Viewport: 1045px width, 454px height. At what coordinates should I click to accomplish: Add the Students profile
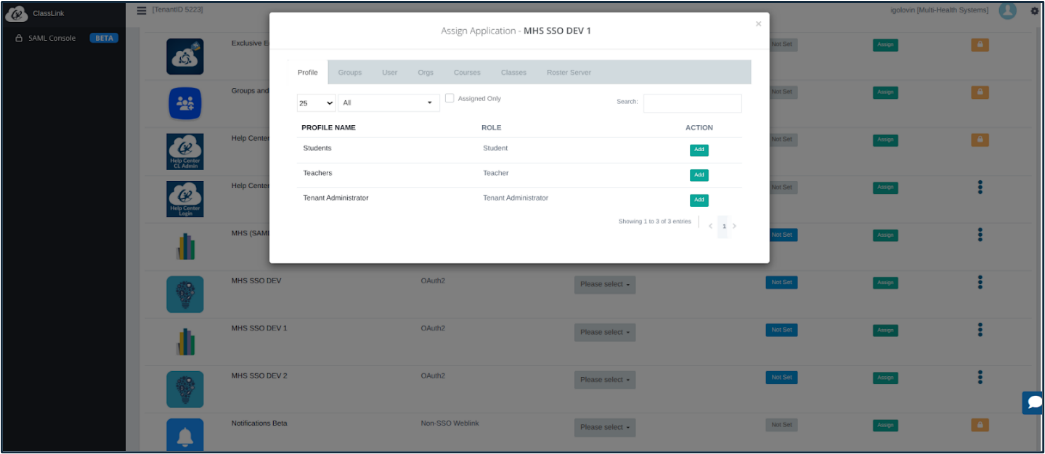699,150
